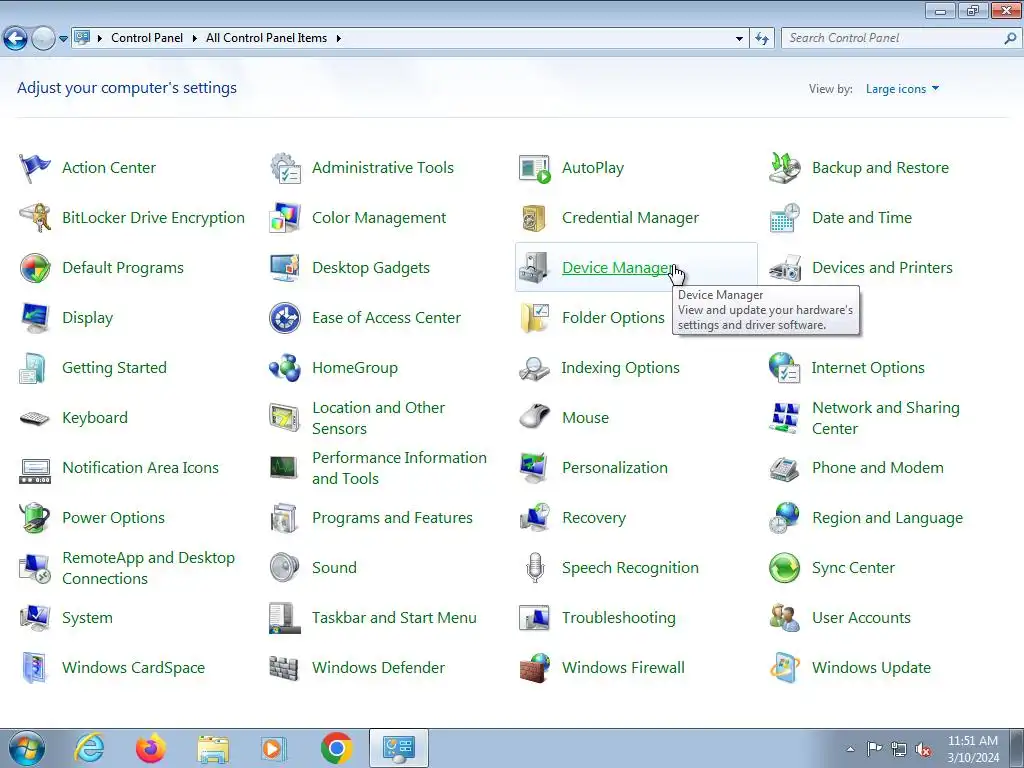Click the address bar refresh button
The width and height of the screenshot is (1024, 768).
761,39
